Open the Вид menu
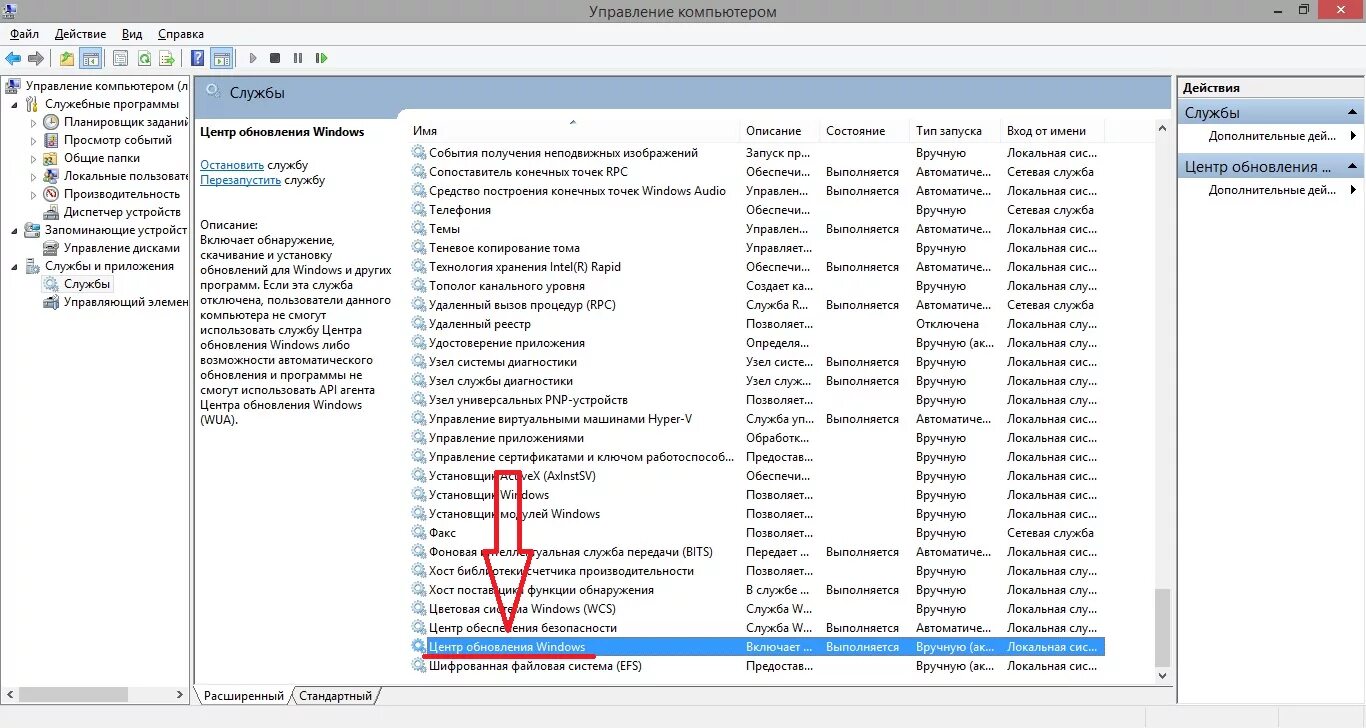 132,34
